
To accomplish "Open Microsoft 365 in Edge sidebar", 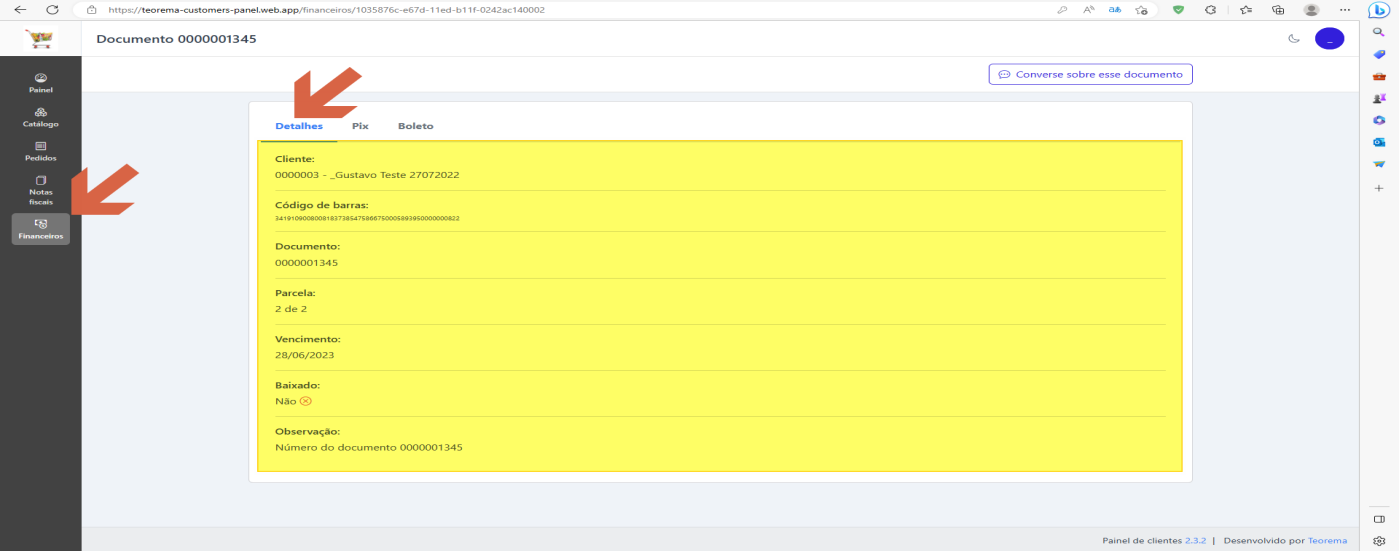I will click(1379, 120).
